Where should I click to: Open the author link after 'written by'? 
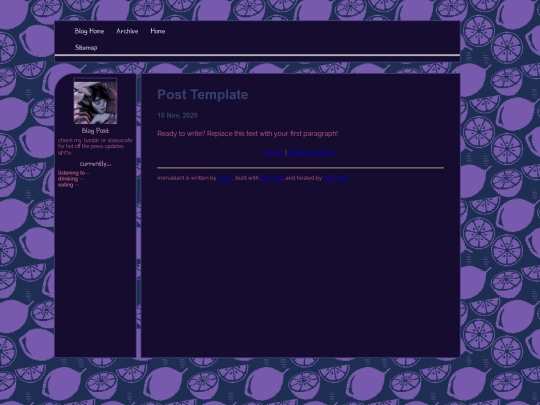225,178
